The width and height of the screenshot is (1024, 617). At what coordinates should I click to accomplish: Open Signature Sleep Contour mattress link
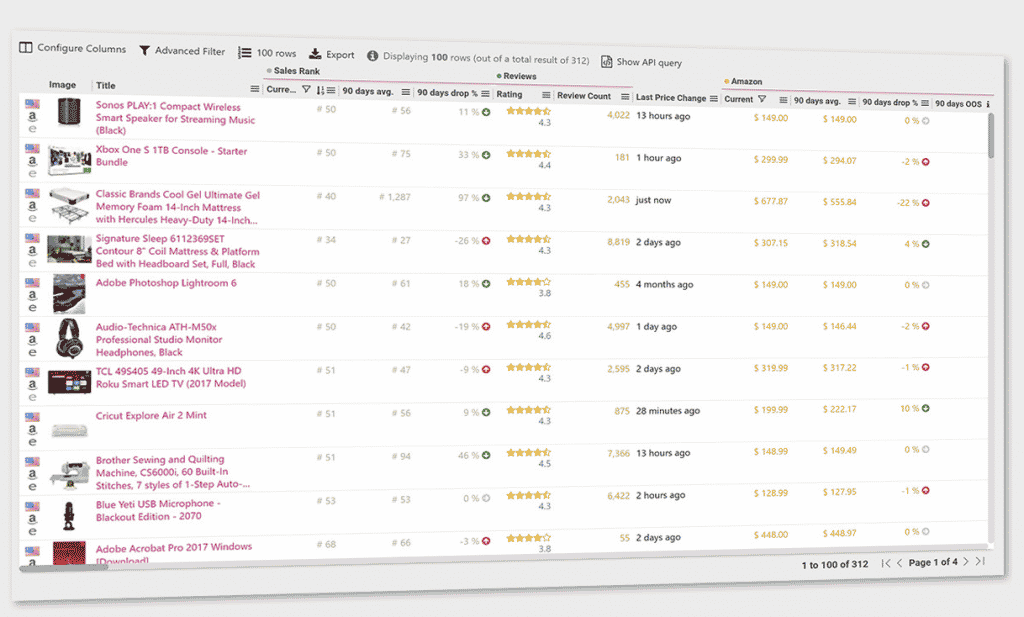coord(177,251)
